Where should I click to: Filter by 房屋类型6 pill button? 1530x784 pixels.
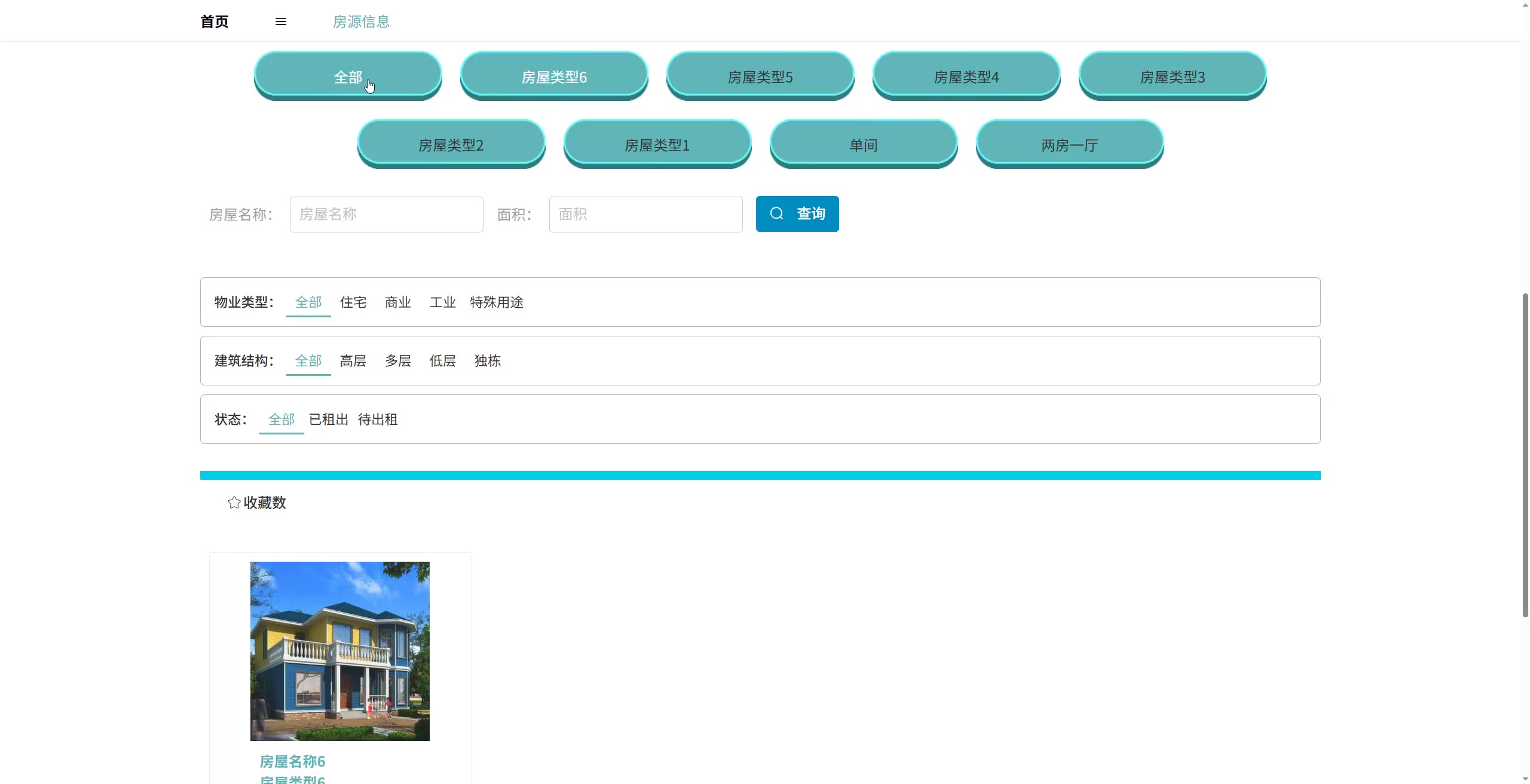coord(554,76)
